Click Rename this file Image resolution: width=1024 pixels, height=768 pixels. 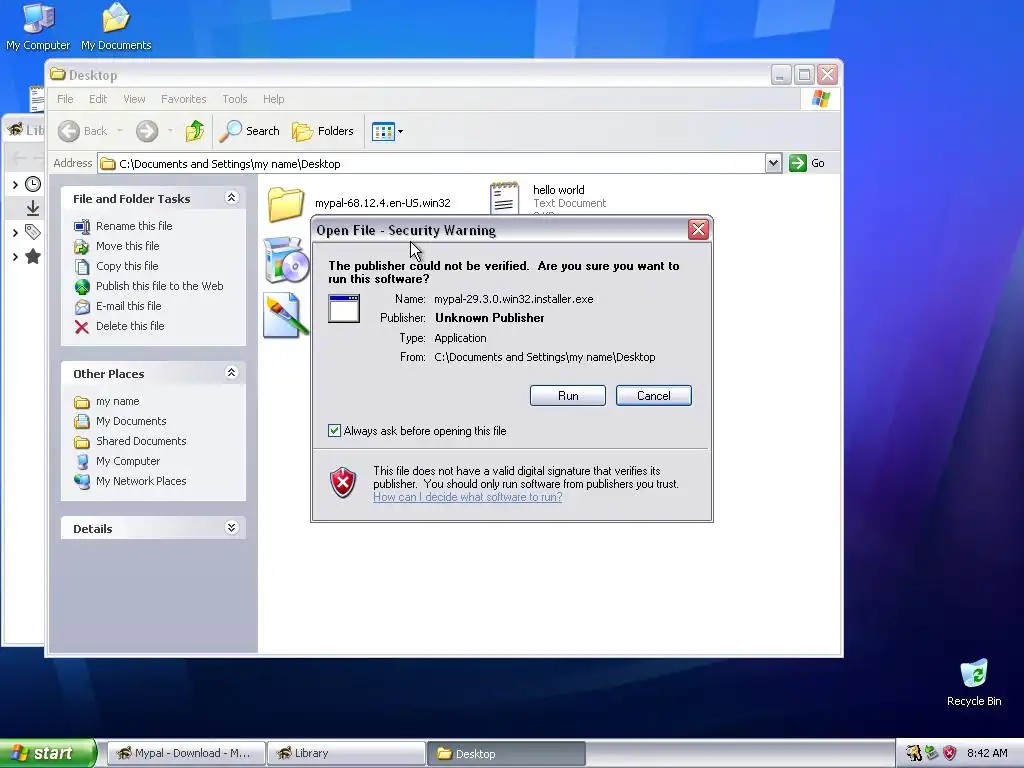tap(123, 226)
